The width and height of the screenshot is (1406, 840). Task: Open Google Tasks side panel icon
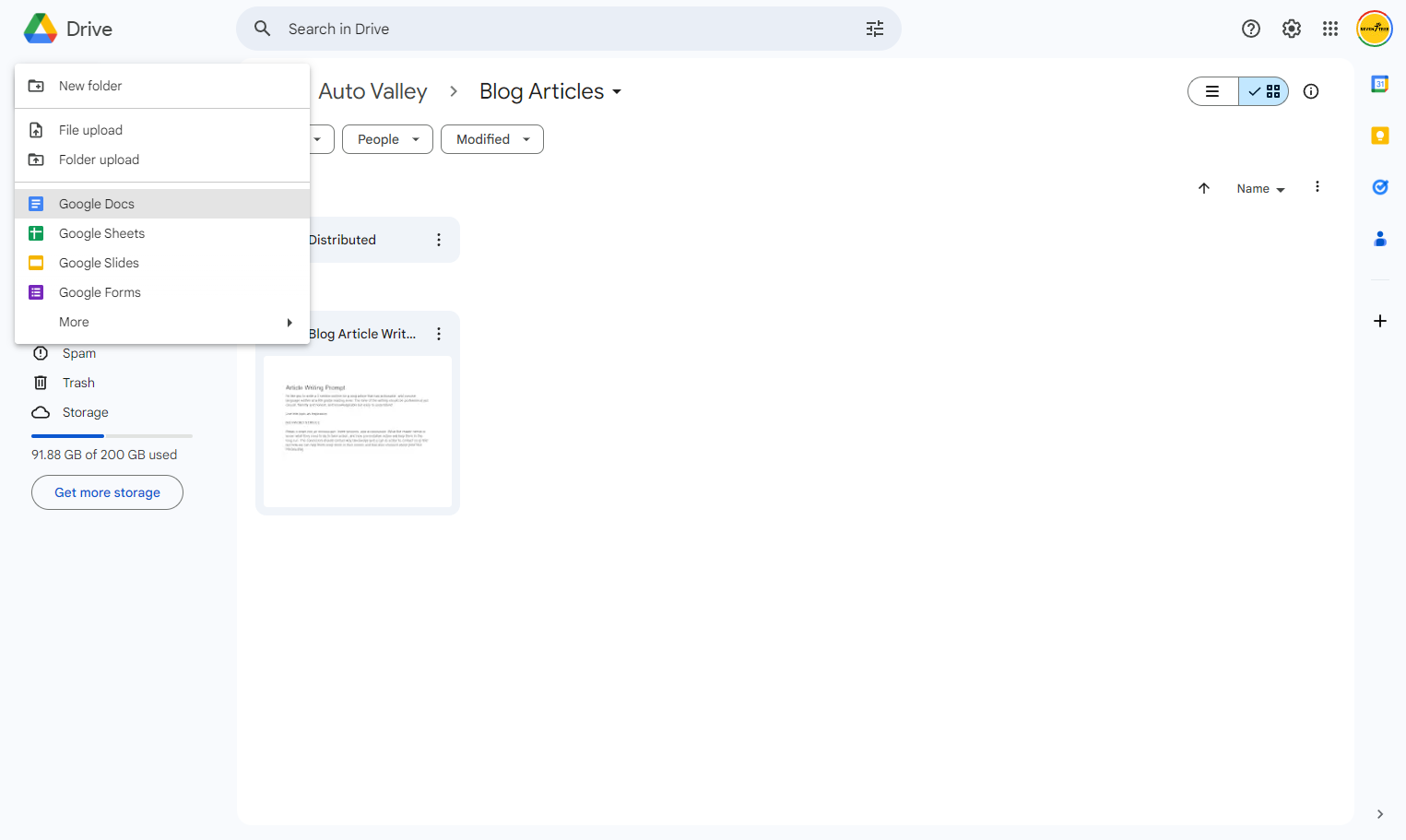point(1380,187)
